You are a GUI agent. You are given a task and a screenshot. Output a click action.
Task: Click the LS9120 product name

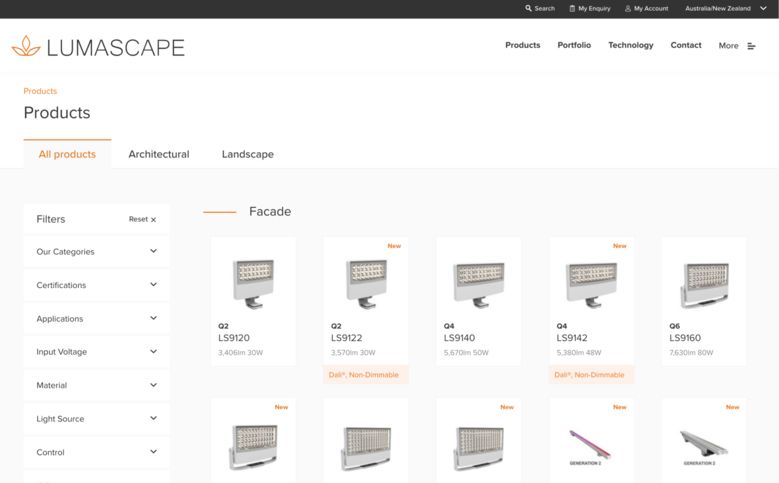(x=234, y=338)
